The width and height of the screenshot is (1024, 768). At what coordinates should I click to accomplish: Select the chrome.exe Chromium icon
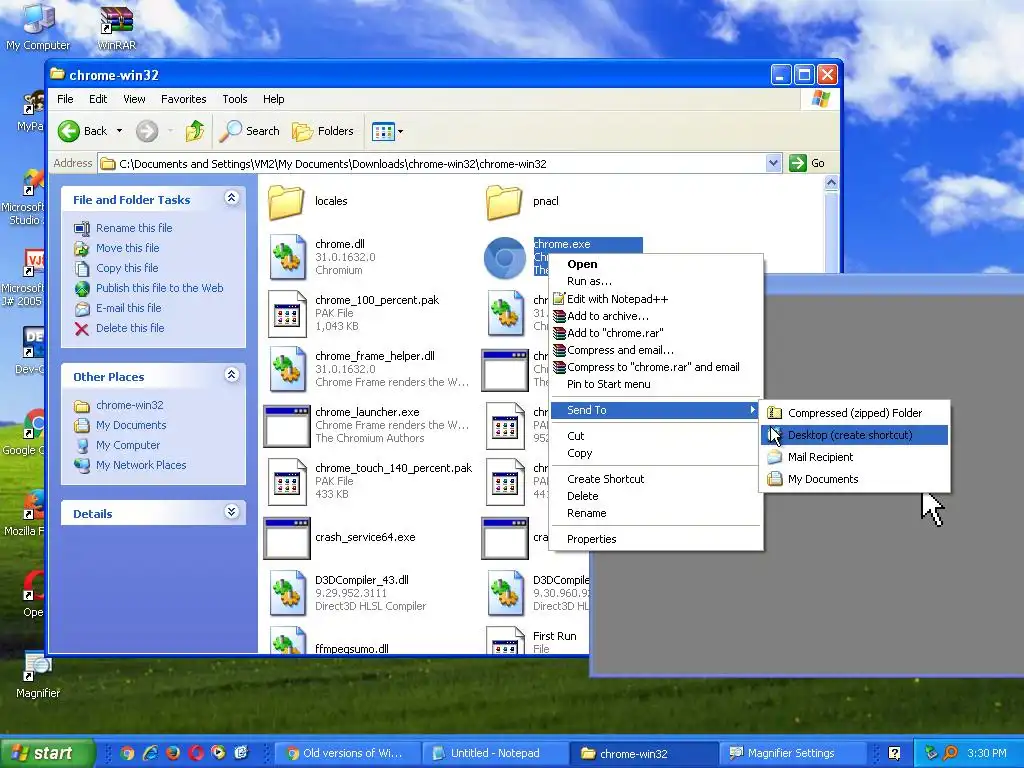[x=504, y=257]
